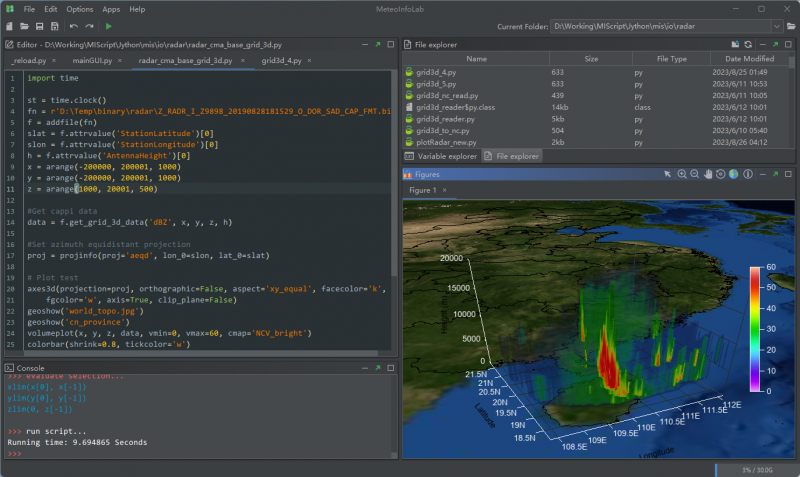
Task: Expand the Current Folder path dropdown
Action: point(775,25)
